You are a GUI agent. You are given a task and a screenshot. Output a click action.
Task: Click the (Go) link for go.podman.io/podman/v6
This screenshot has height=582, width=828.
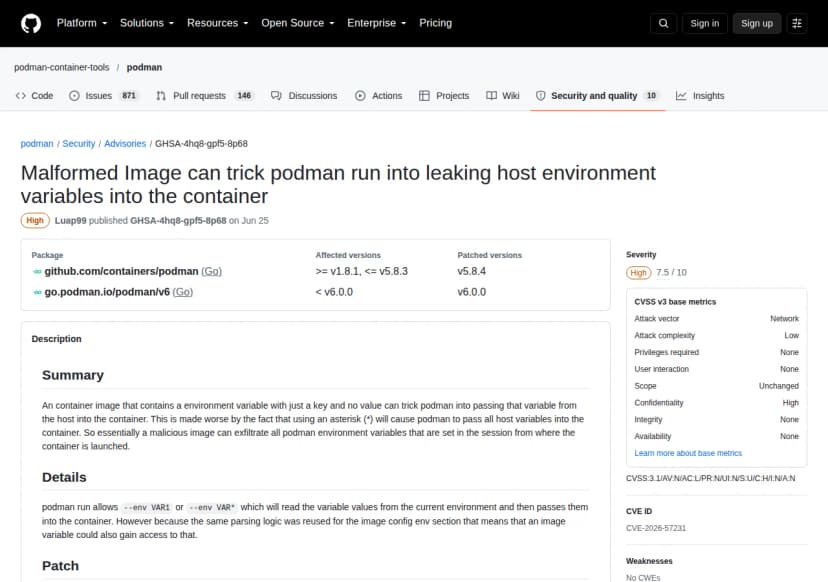(x=183, y=292)
